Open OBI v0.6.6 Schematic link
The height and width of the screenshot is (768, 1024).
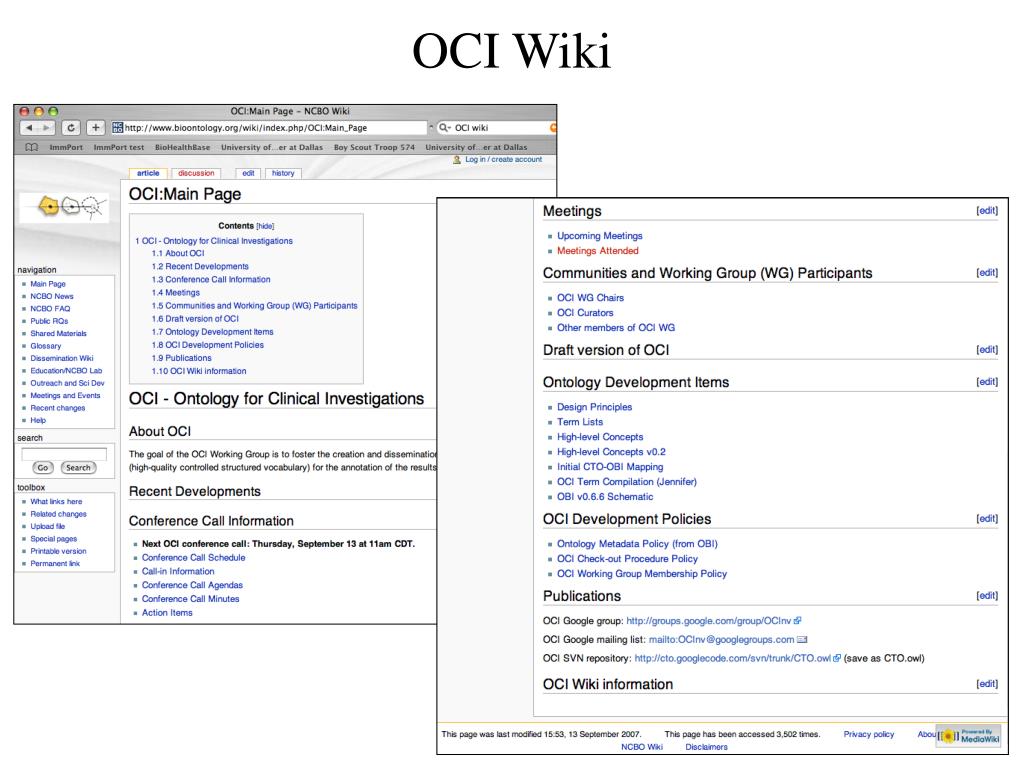pyautogui.click(x=605, y=497)
